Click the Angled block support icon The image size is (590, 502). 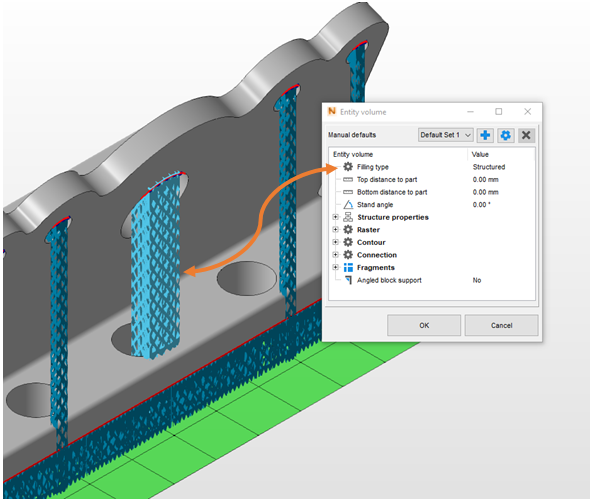point(348,280)
